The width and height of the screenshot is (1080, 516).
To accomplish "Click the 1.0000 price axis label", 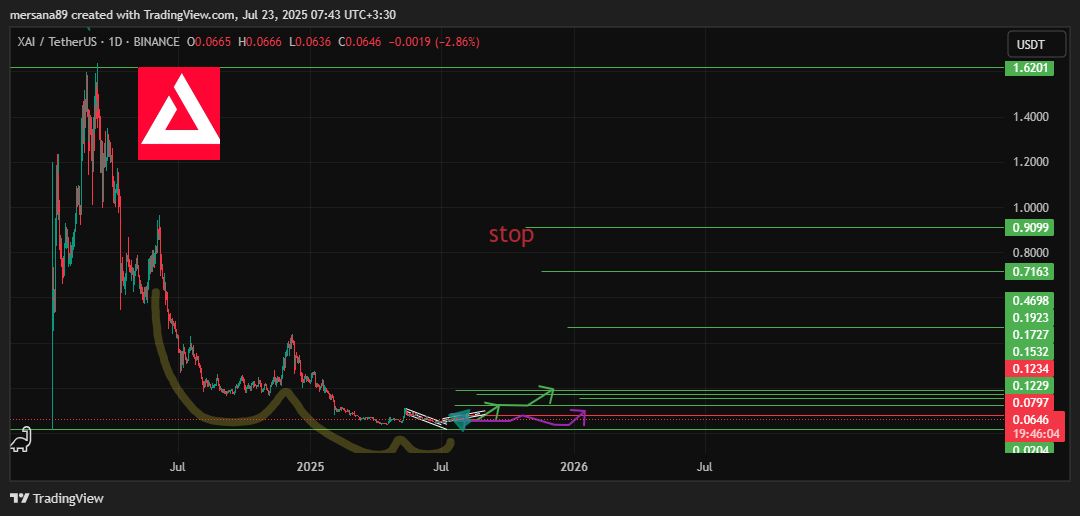I will pos(1030,208).
